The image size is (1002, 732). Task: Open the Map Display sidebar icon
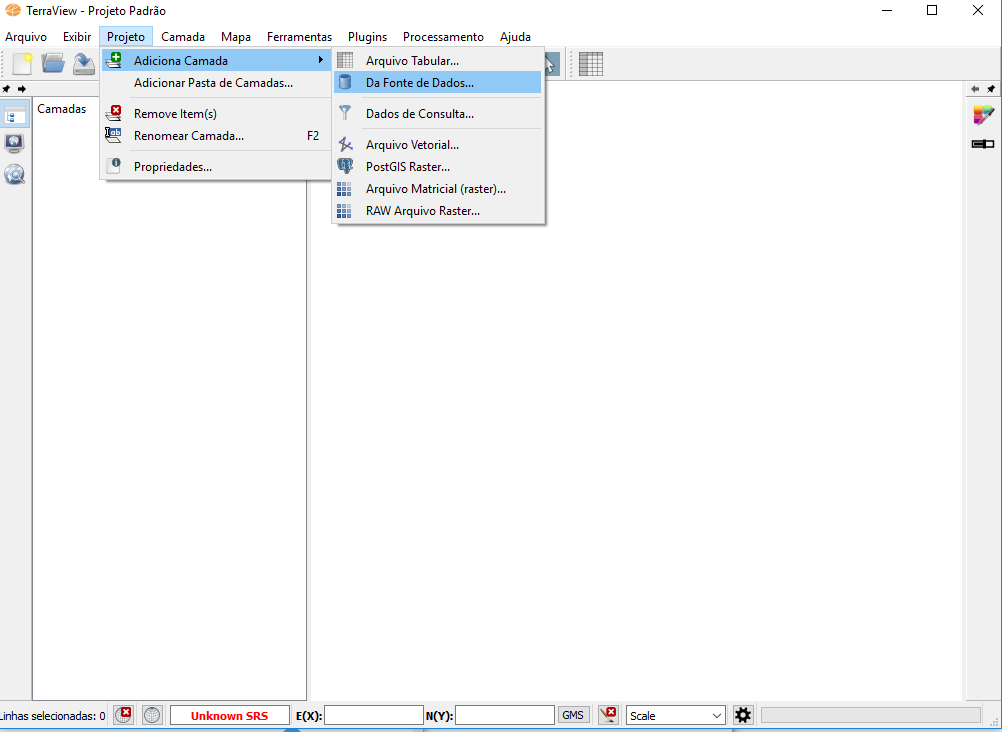click(x=15, y=144)
